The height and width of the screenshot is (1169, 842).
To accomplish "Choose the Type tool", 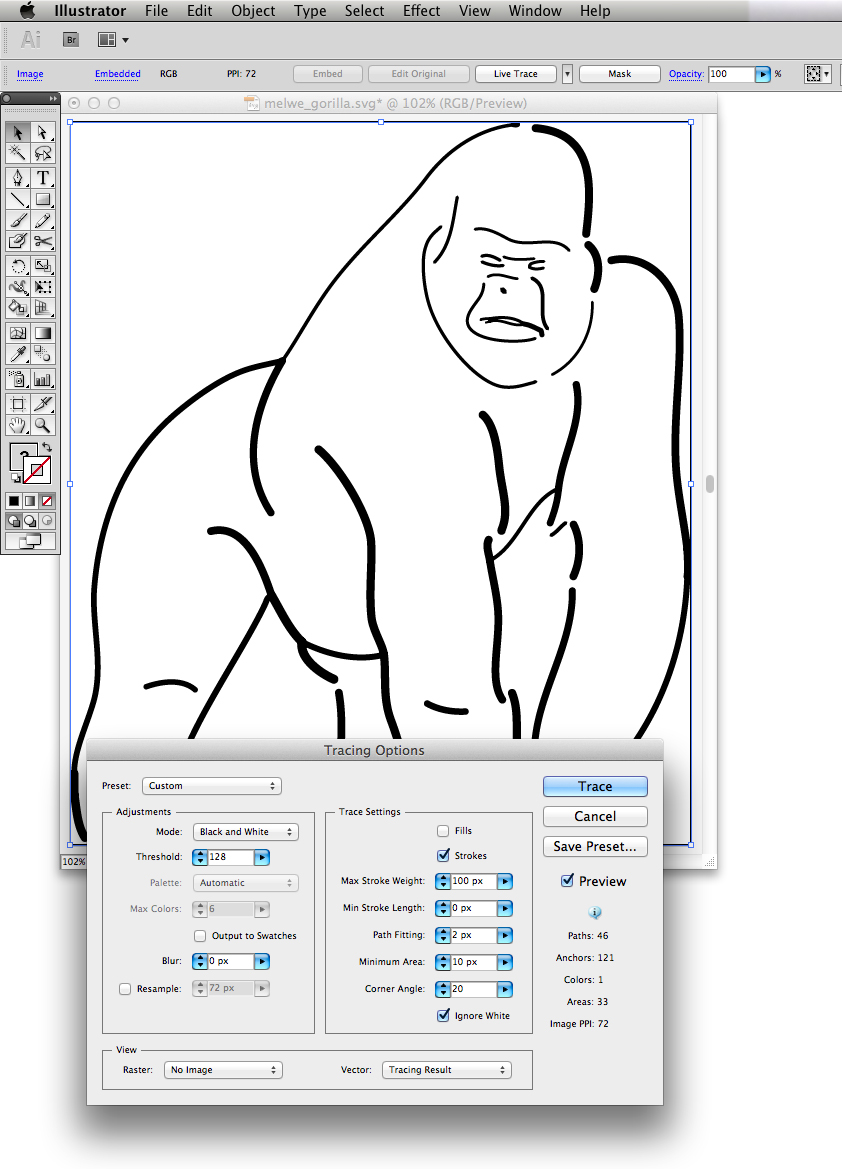I will tap(42, 177).
